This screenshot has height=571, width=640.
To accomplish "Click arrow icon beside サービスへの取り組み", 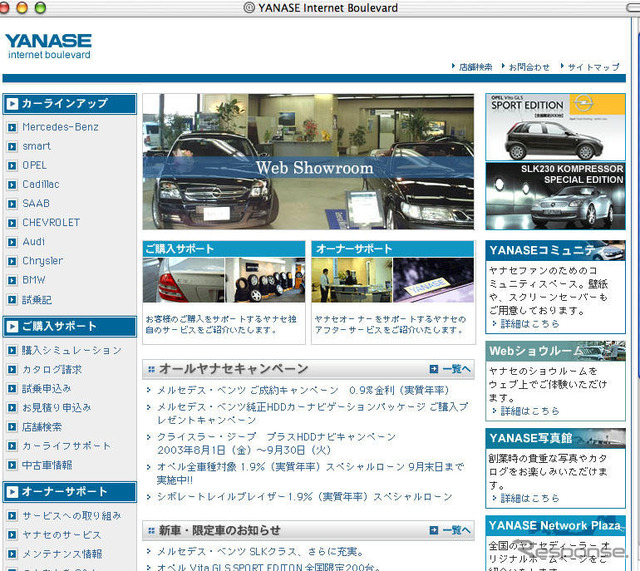I will (12, 516).
